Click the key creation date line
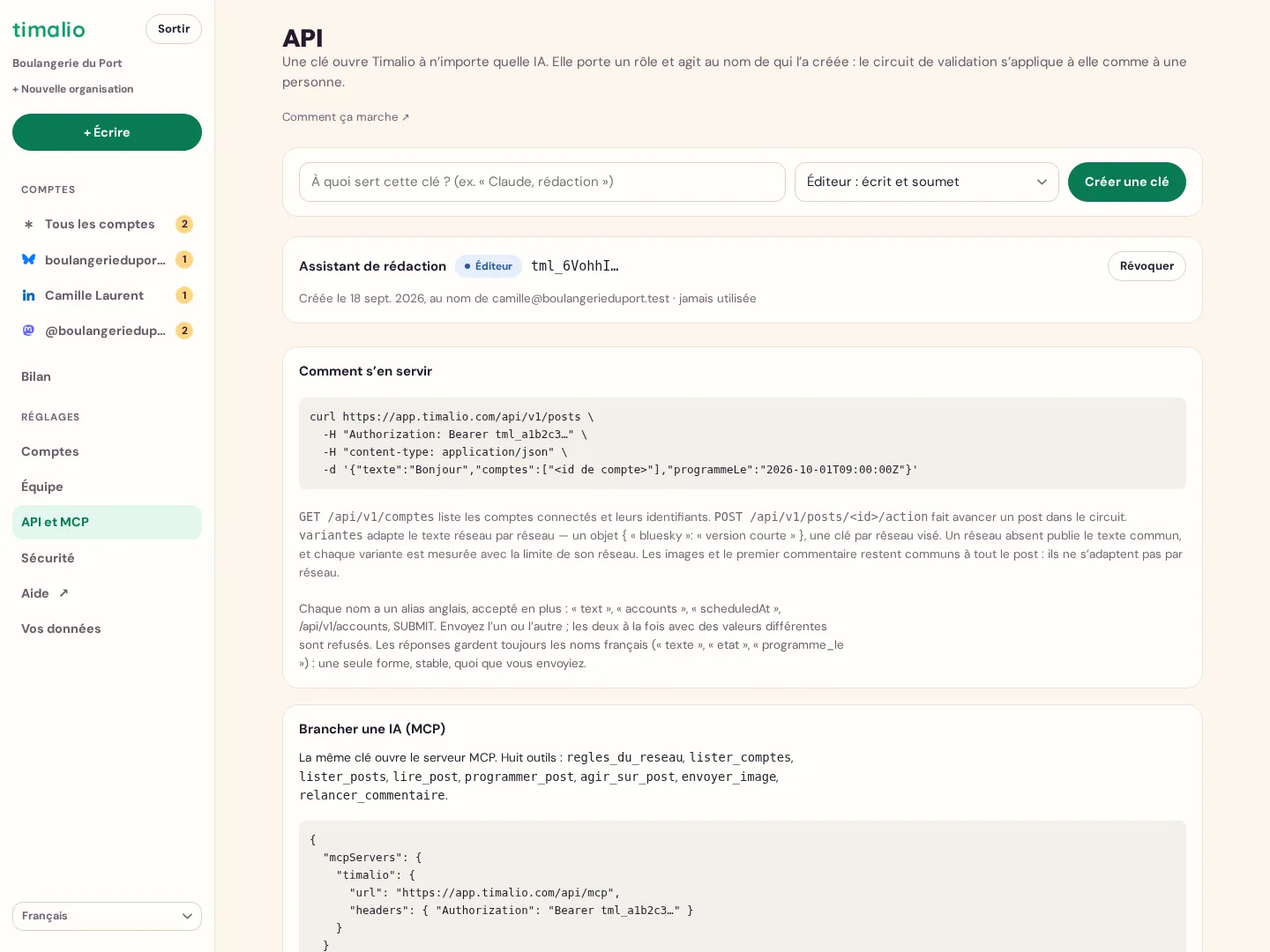The width and height of the screenshot is (1270, 952). click(527, 299)
